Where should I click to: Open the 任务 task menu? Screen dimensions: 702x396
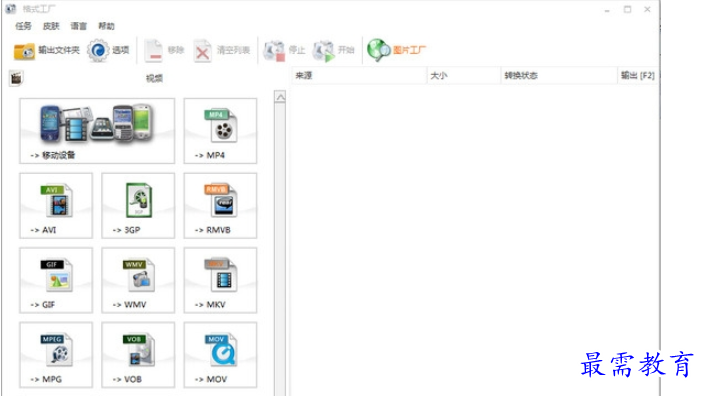point(23,26)
